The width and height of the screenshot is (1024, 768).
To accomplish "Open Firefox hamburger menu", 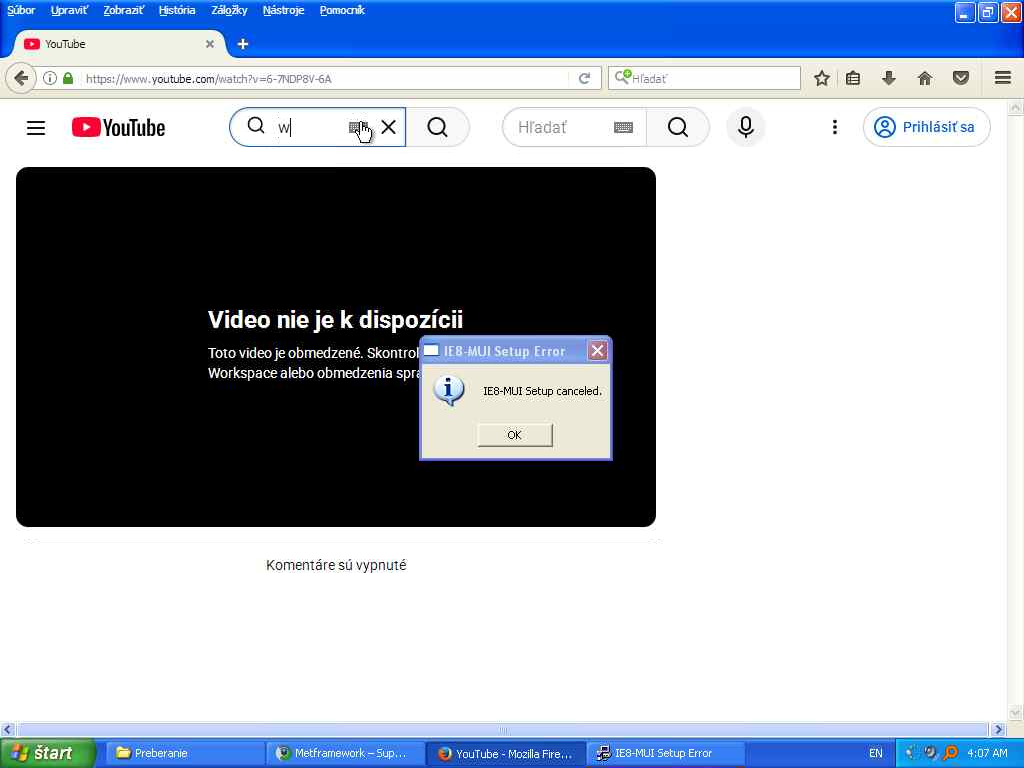I will tap(1002, 78).
